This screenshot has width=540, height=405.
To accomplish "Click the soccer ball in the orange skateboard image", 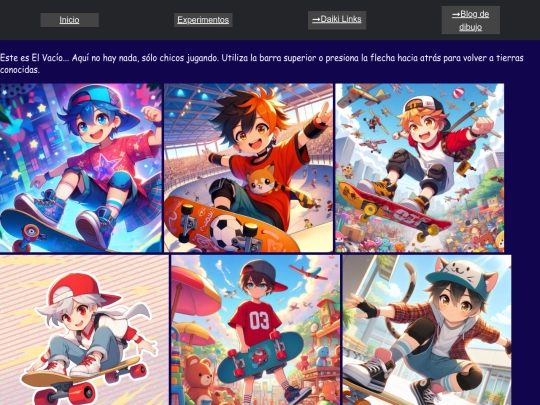I will click(226, 232).
